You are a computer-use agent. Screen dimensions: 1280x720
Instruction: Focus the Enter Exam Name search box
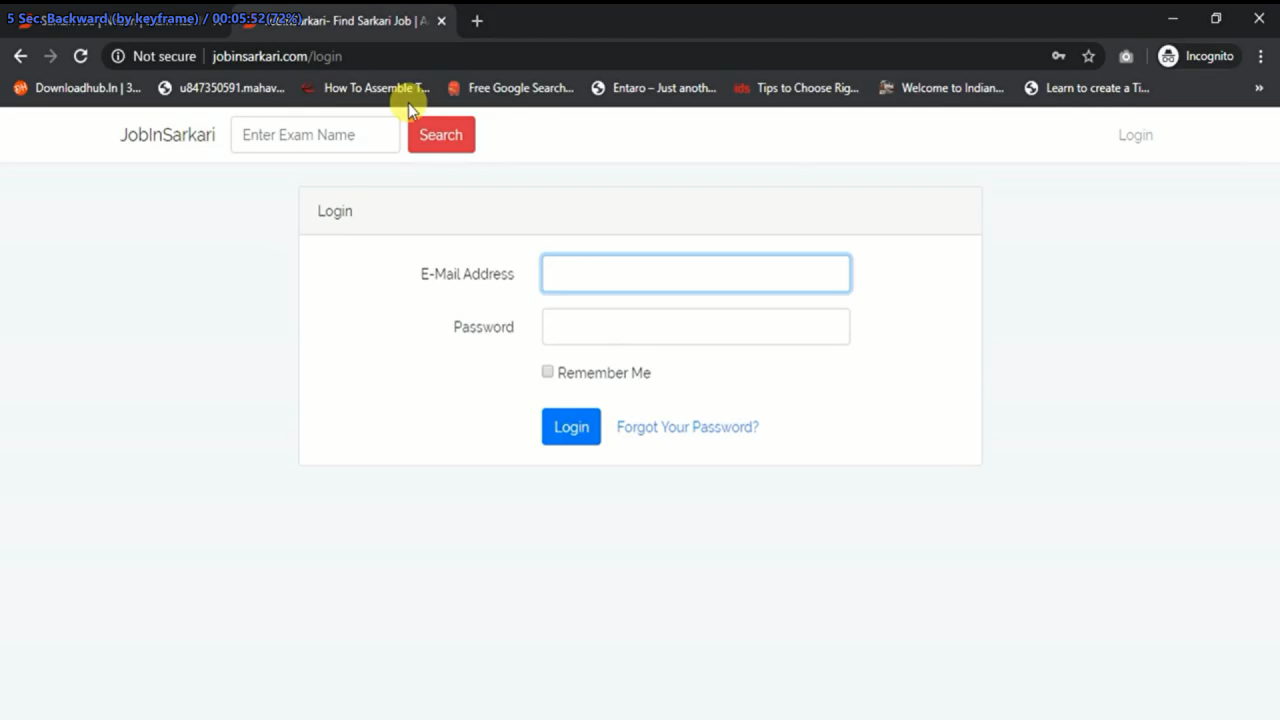[315, 135]
